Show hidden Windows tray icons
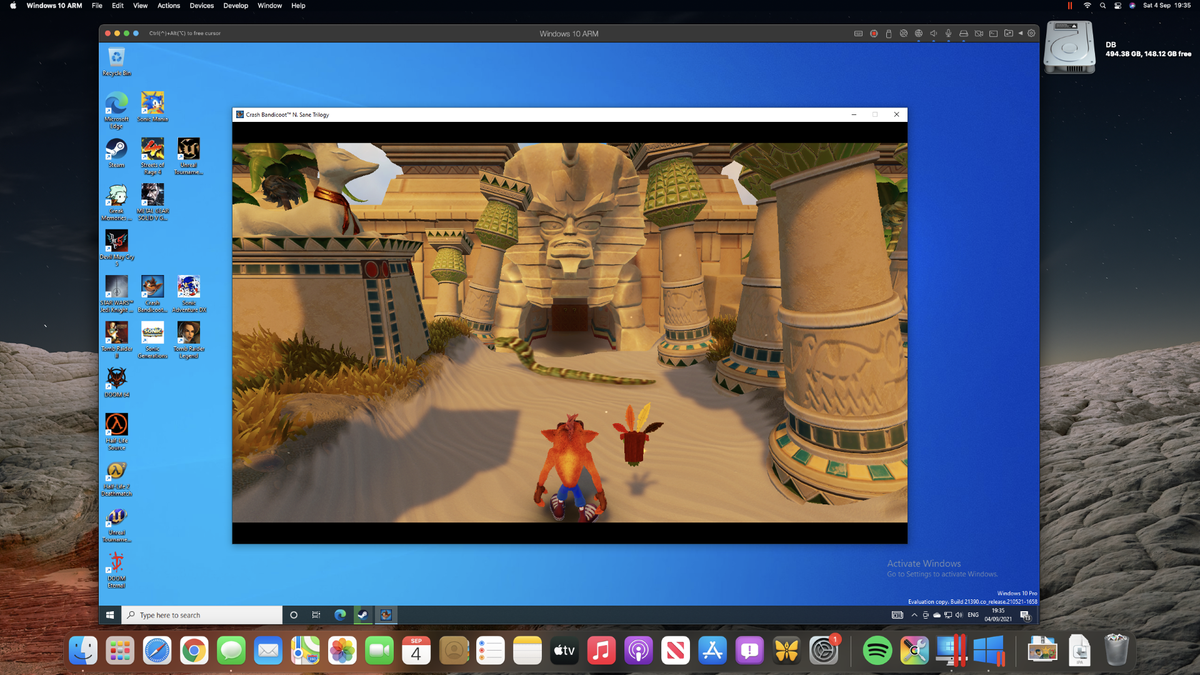 pos(914,615)
